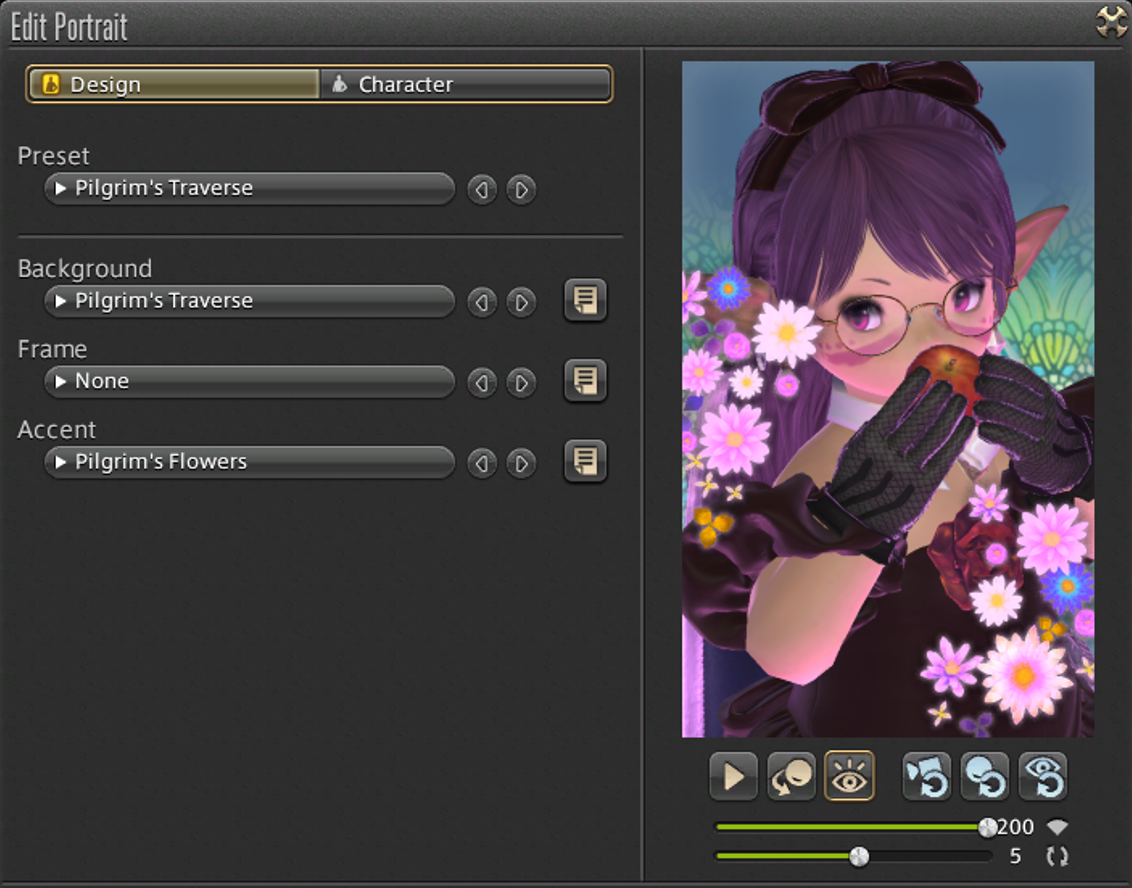Toggle the eye gaze at camera button
The width and height of the screenshot is (1132, 888).
(x=849, y=776)
